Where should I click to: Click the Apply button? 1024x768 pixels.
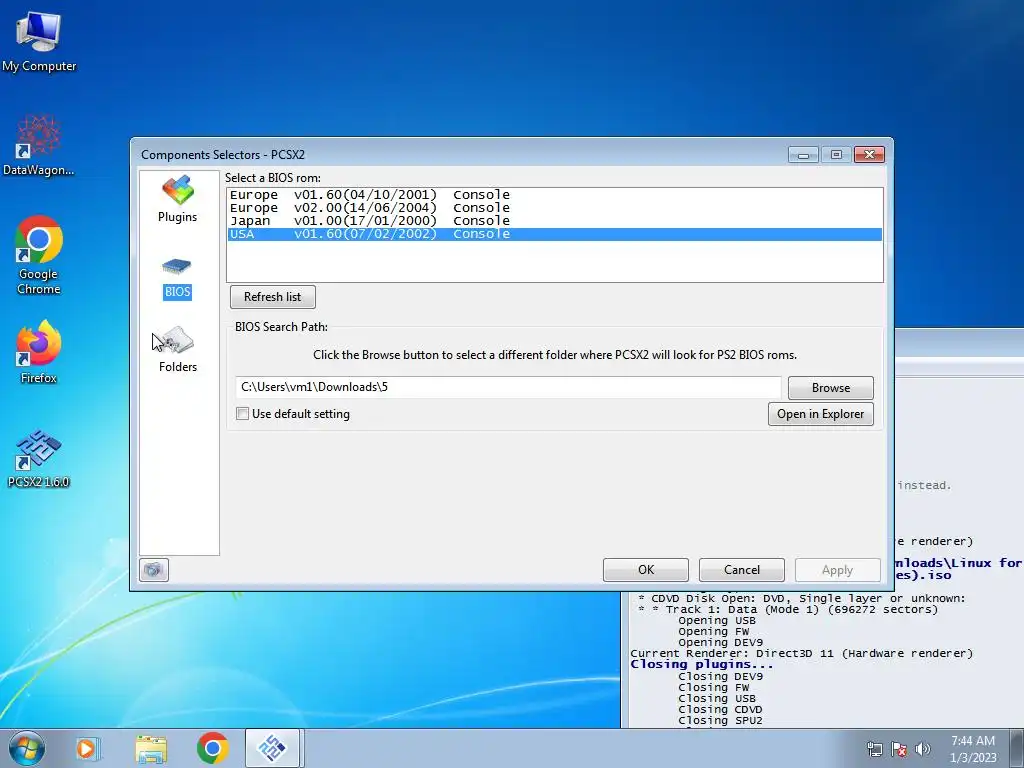(x=837, y=570)
